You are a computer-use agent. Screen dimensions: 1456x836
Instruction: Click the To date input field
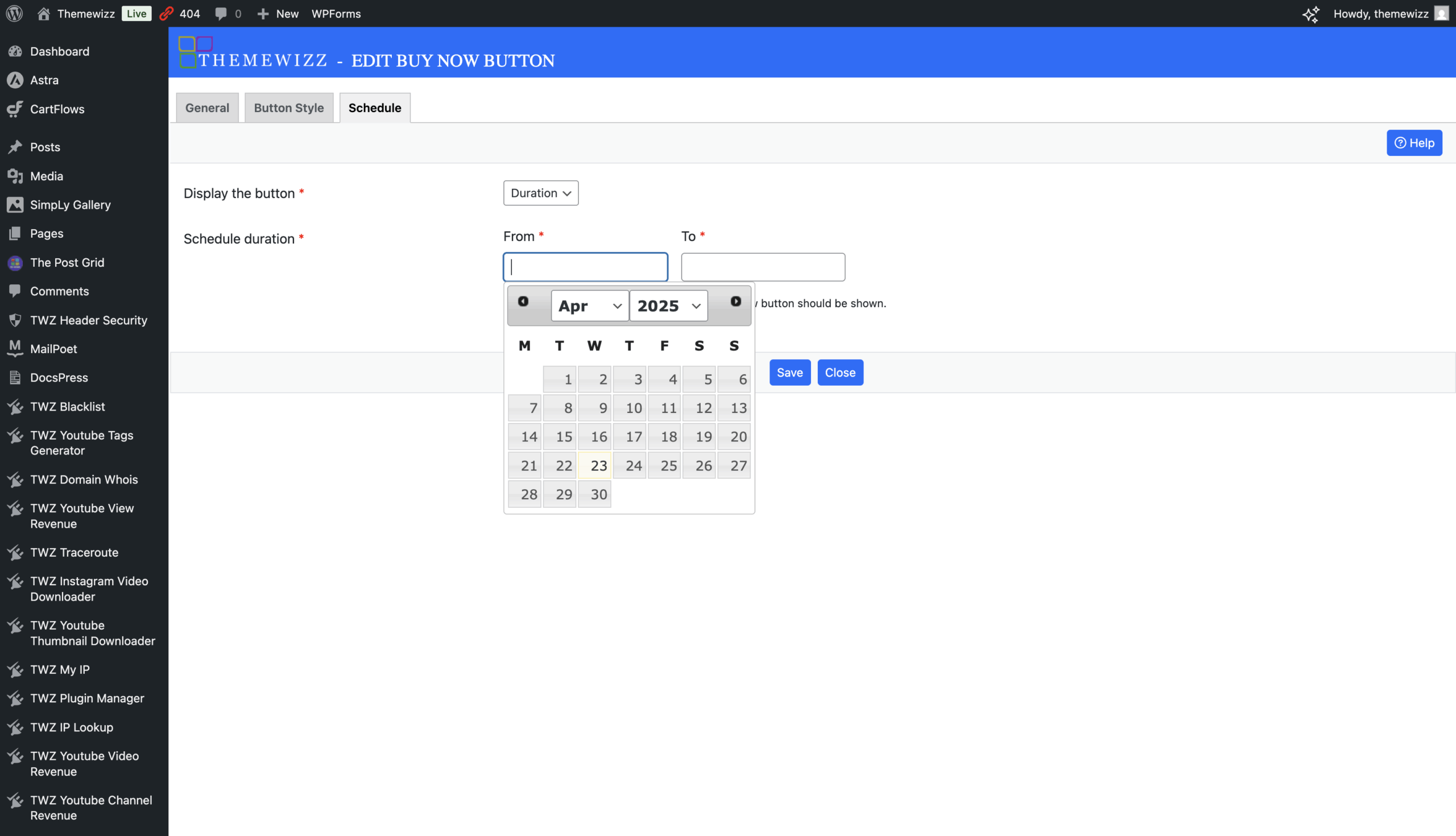pos(763,267)
